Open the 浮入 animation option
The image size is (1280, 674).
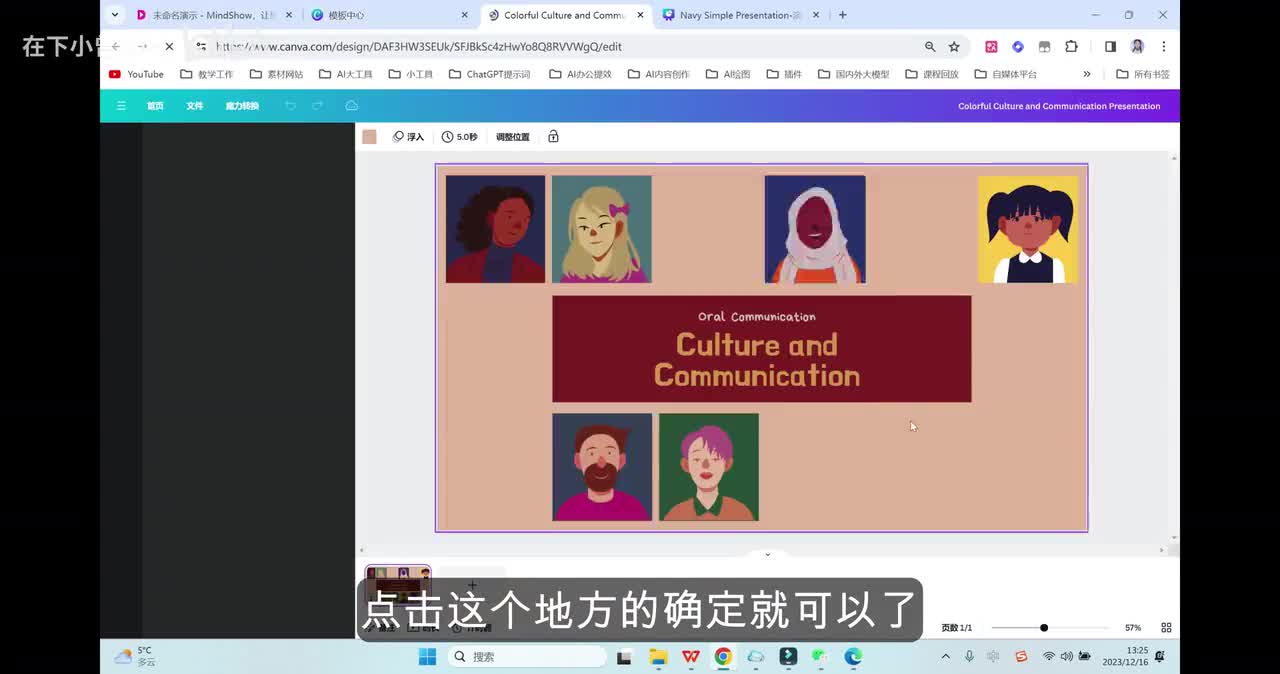point(408,137)
